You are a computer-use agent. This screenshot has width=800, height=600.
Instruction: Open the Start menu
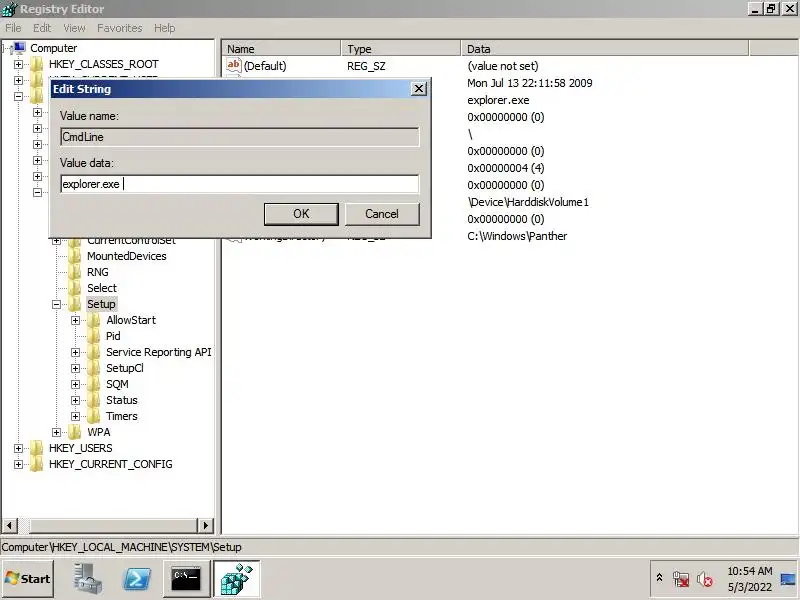(28, 579)
